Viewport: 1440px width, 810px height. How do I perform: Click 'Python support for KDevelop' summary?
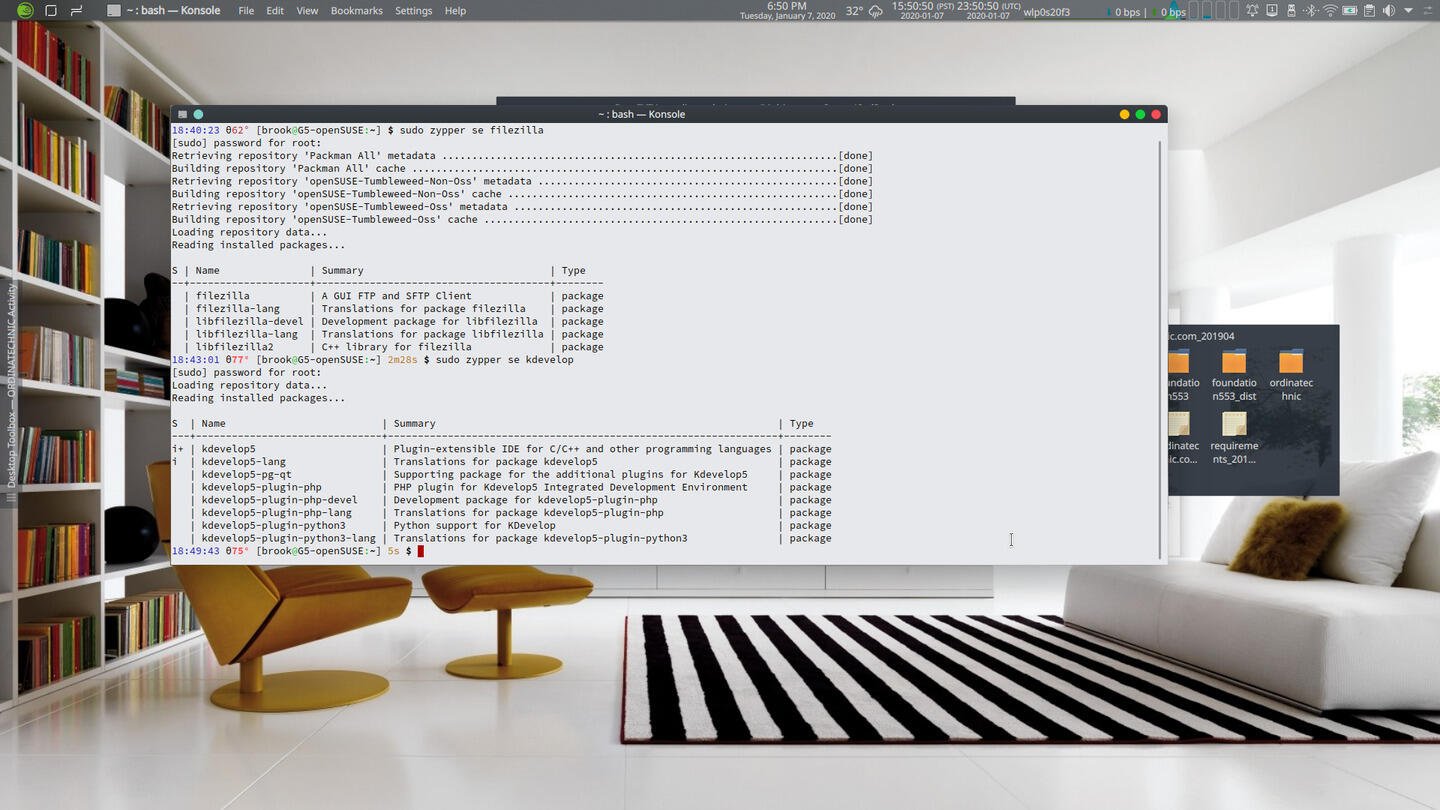click(475, 526)
